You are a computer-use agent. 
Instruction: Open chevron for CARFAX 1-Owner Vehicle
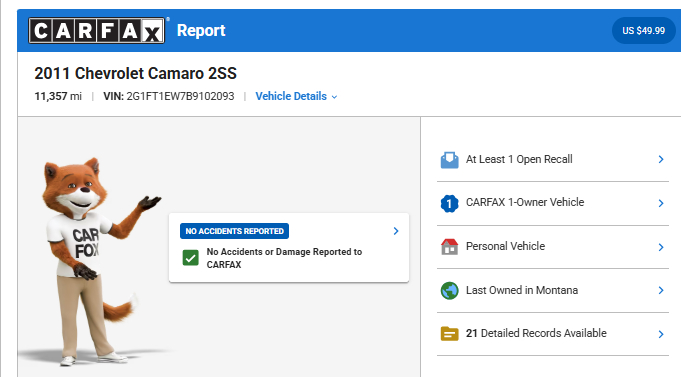coord(661,203)
